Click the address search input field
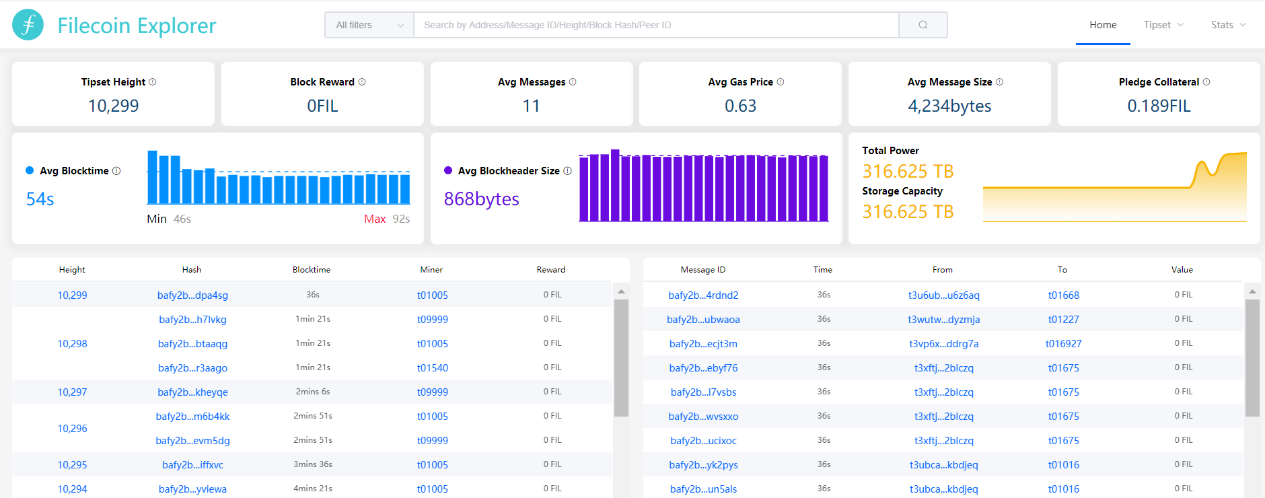1265x498 pixels. (656, 25)
